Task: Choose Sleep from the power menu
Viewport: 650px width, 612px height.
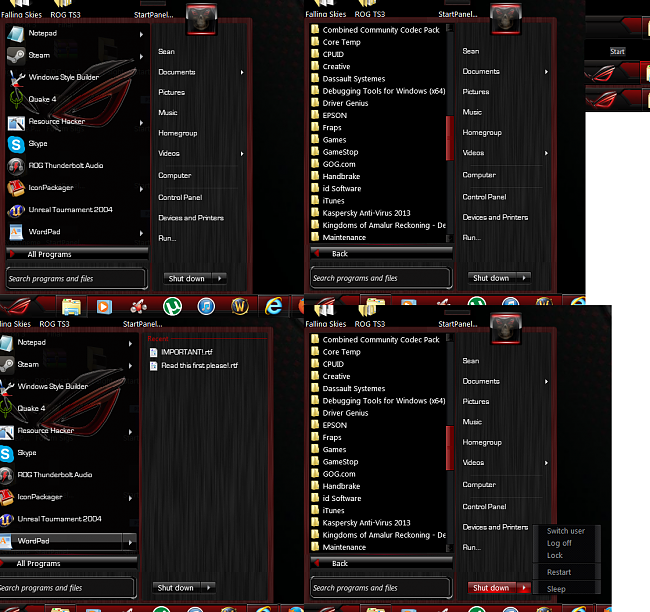Action: (x=556, y=589)
